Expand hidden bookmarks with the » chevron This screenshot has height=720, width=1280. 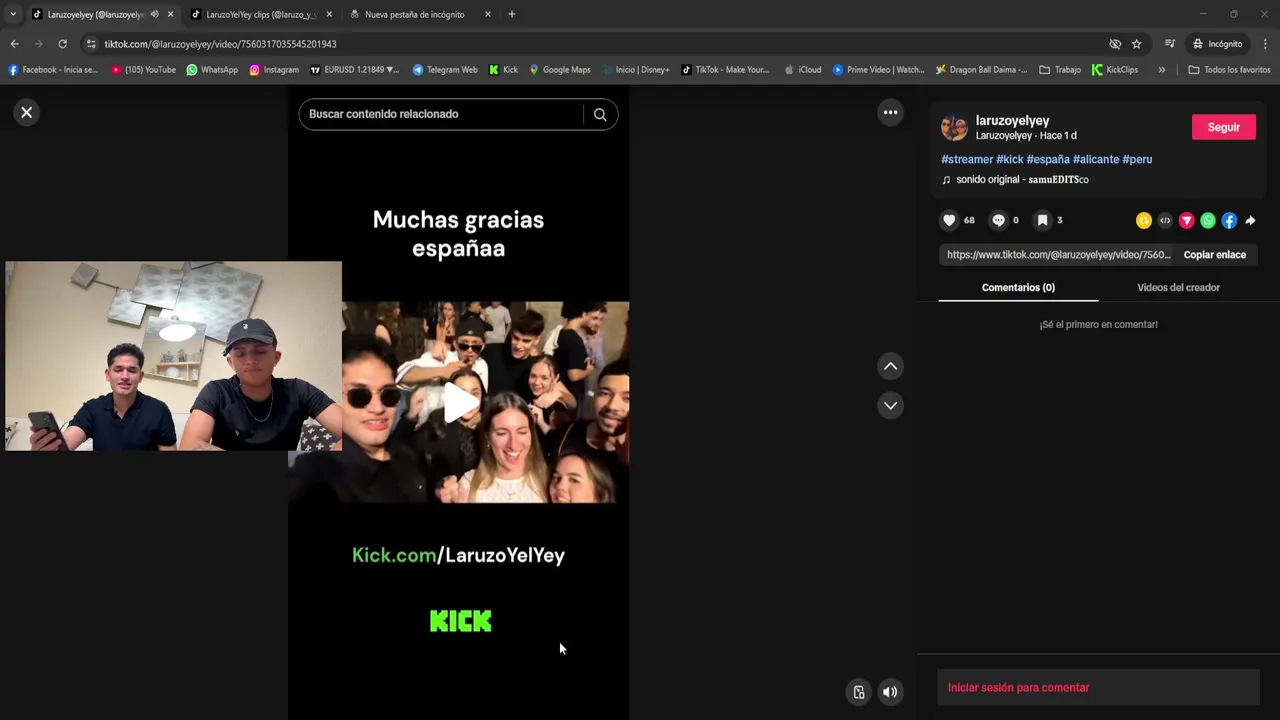pyautogui.click(x=1161, y=70)
